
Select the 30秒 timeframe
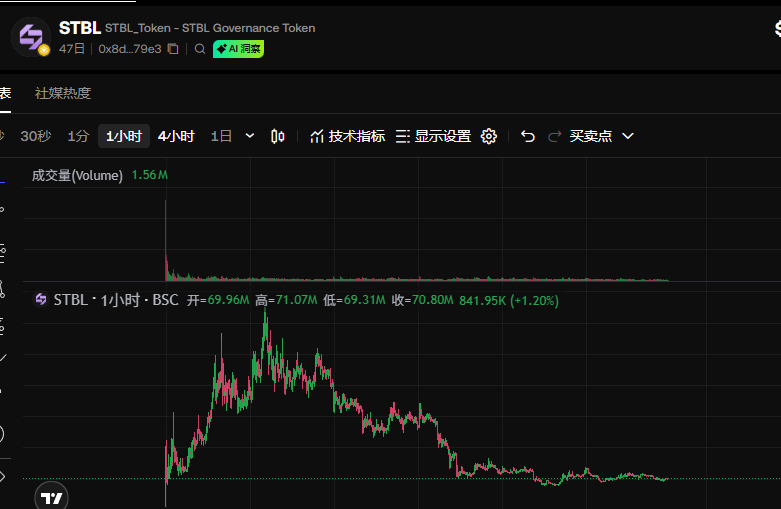(36, 136)
